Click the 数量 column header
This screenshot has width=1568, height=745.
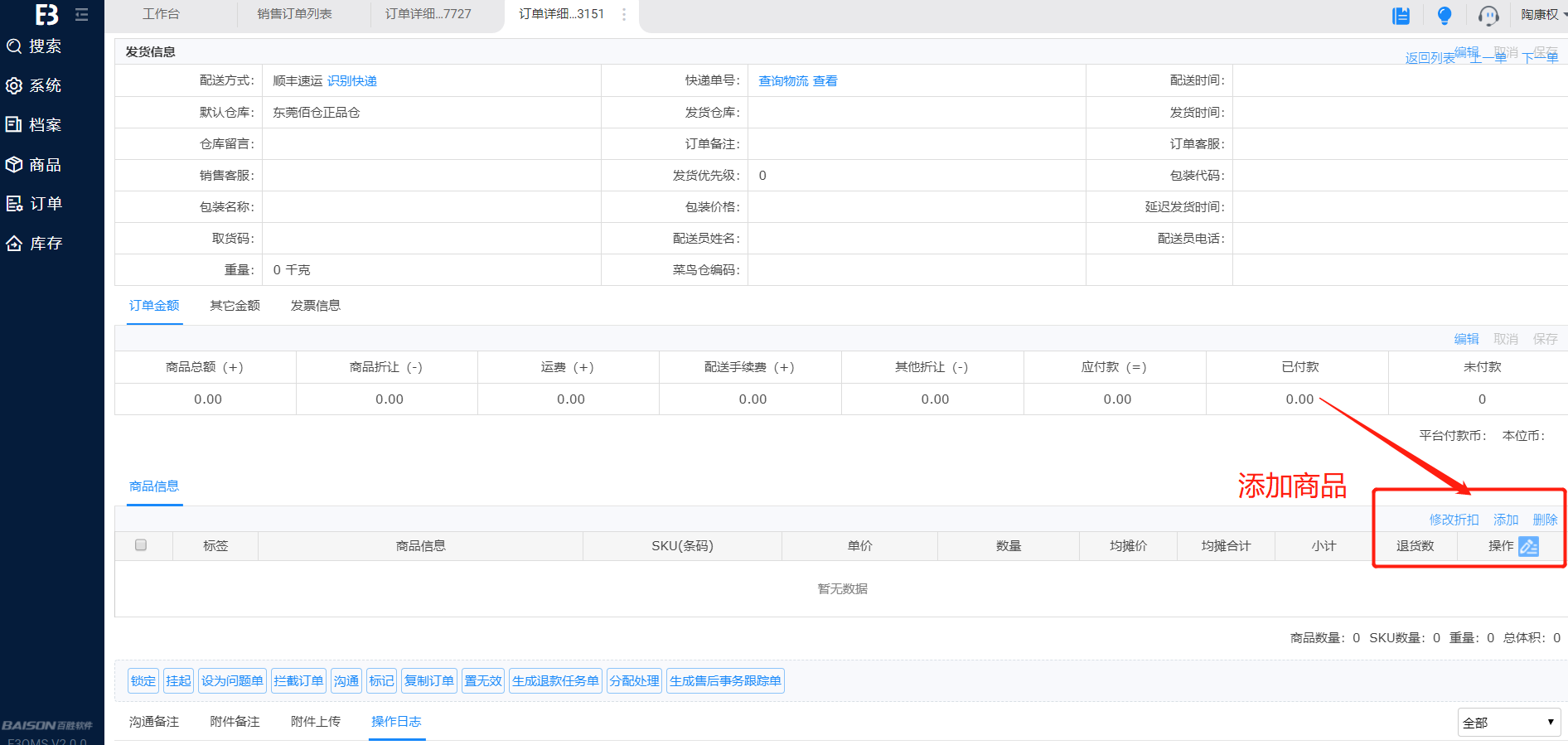(x=1009, y=546)
